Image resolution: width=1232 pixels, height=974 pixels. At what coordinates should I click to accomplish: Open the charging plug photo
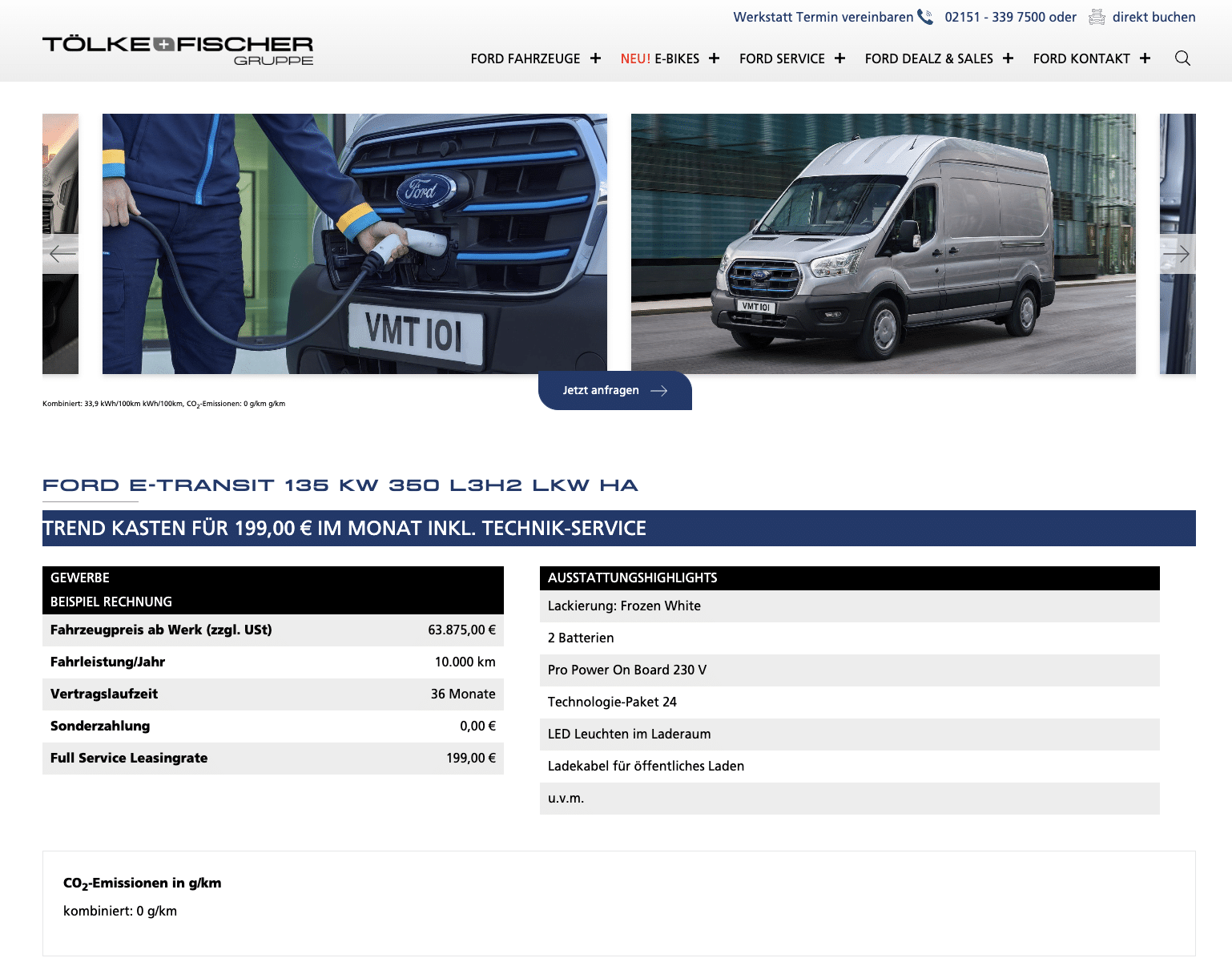[x=355, y=243]
